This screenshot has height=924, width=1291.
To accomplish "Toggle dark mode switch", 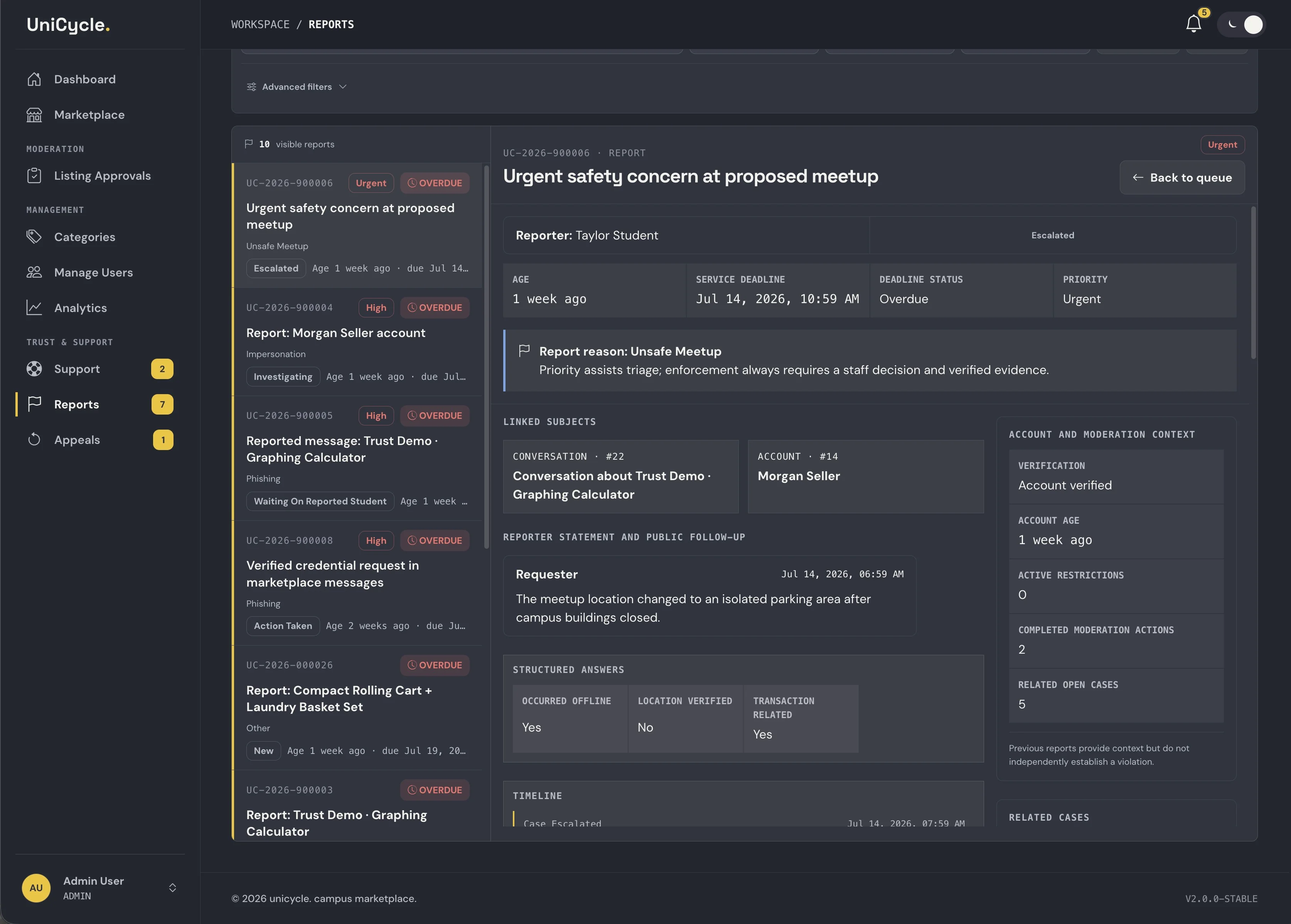I will [1242, 24].
